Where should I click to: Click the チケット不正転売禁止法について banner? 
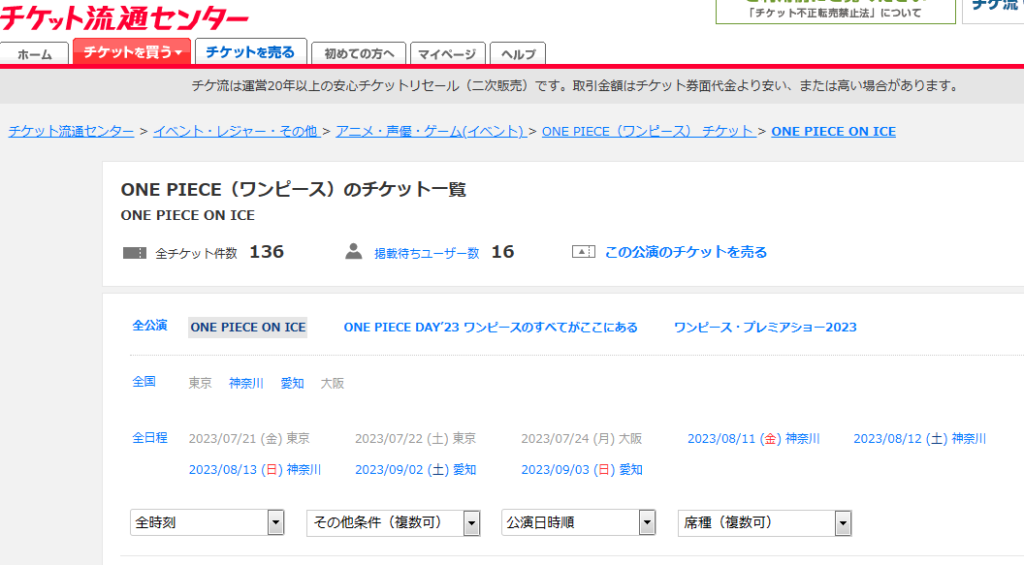pos(835,11)
